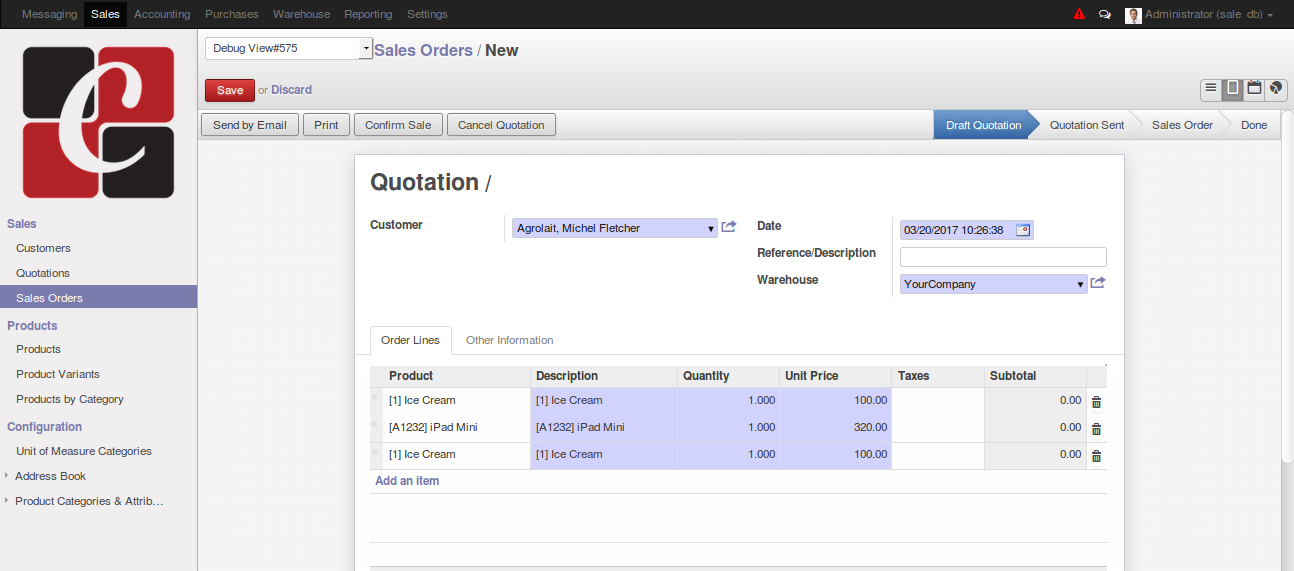This screenshot has height=571, width=1294.
Task: Click the Add an item link
Action: click(x=407, y=481)
